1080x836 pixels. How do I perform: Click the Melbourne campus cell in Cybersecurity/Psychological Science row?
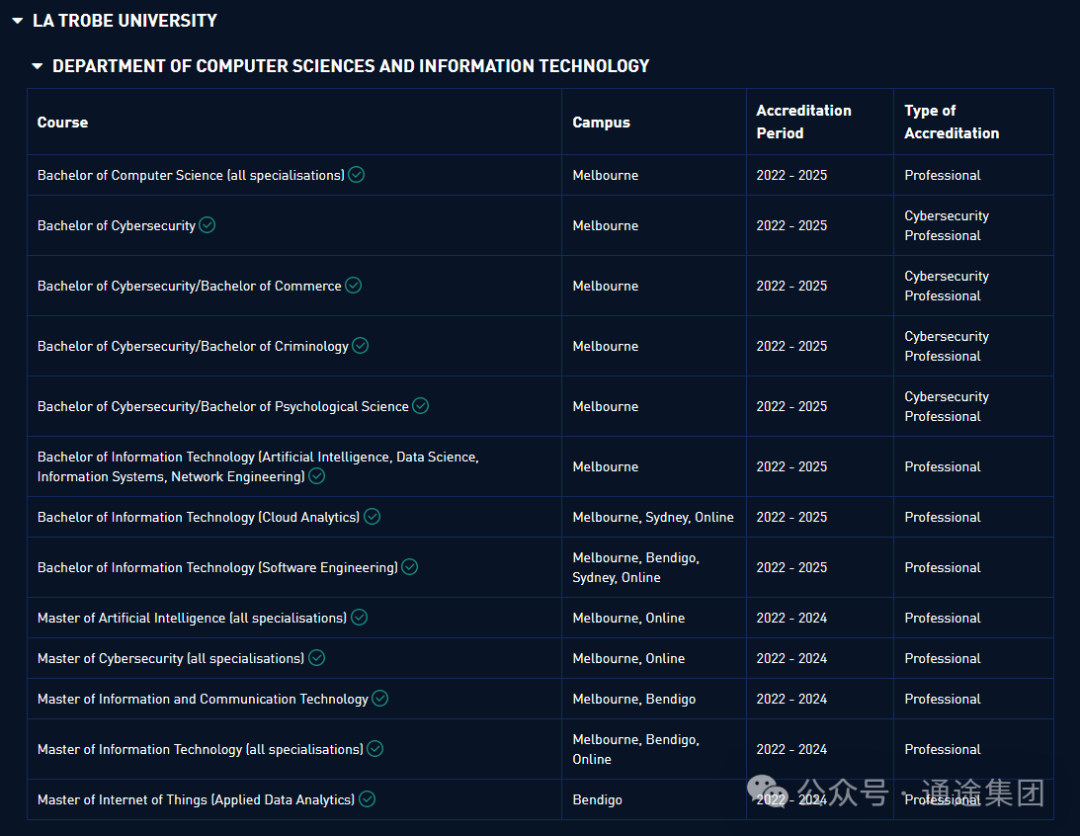pos(605,407)
